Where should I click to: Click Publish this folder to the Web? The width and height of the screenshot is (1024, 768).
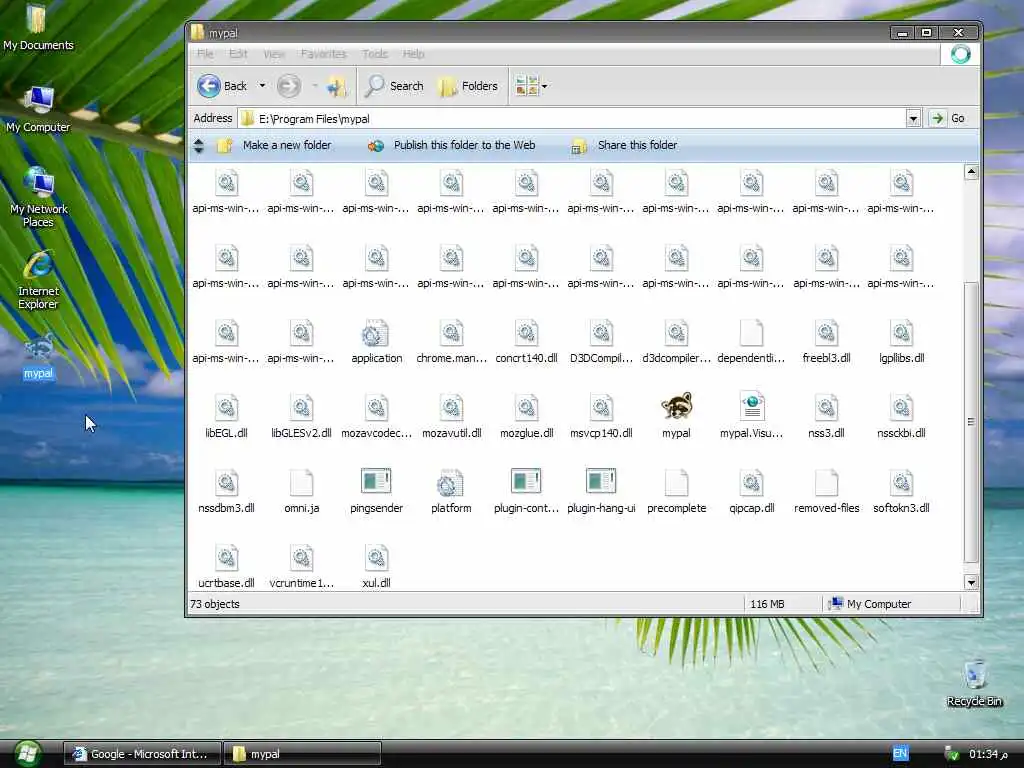pos(452,146)
